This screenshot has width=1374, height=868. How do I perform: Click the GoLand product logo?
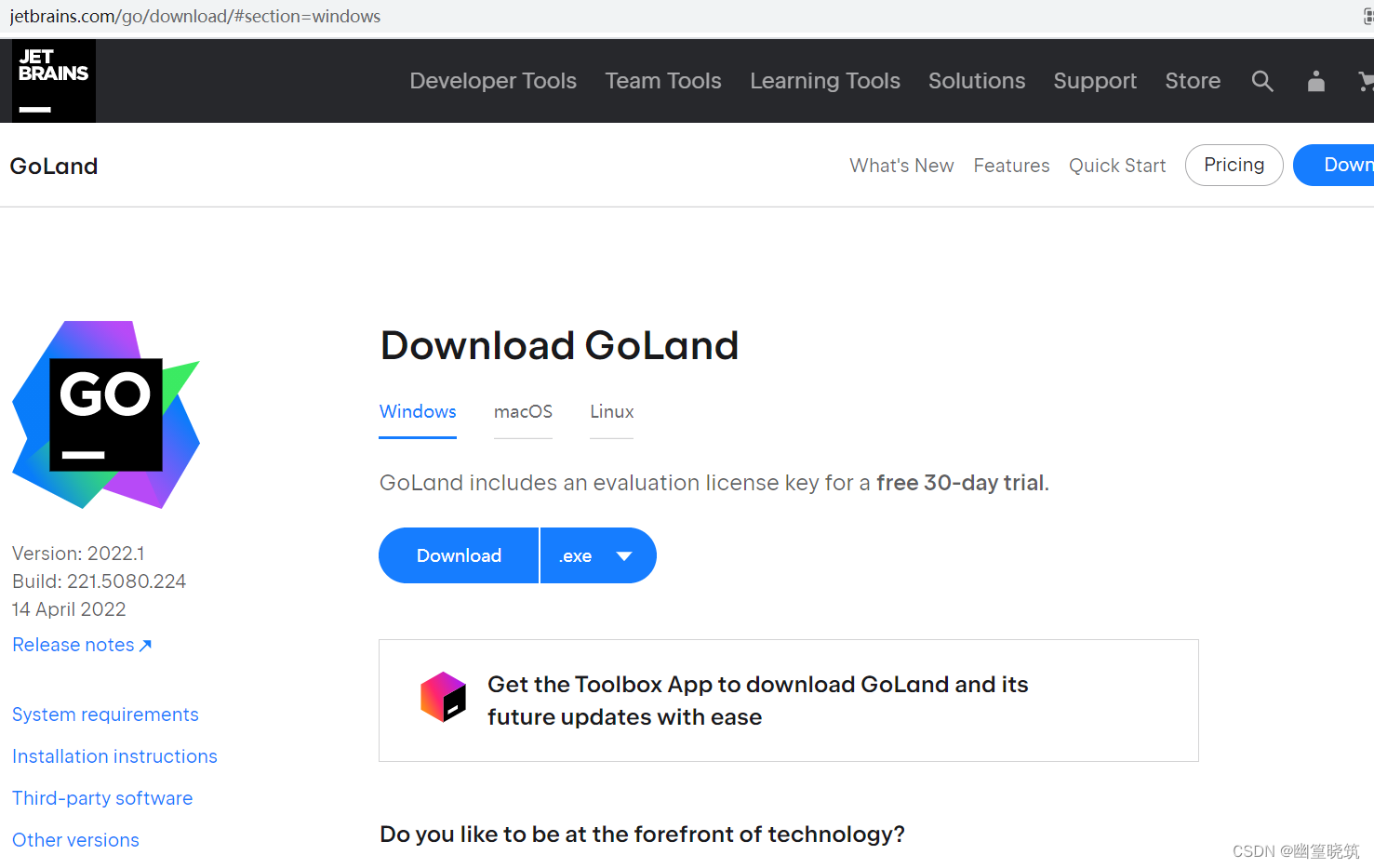pyautogui.click(x=106, y=415)
